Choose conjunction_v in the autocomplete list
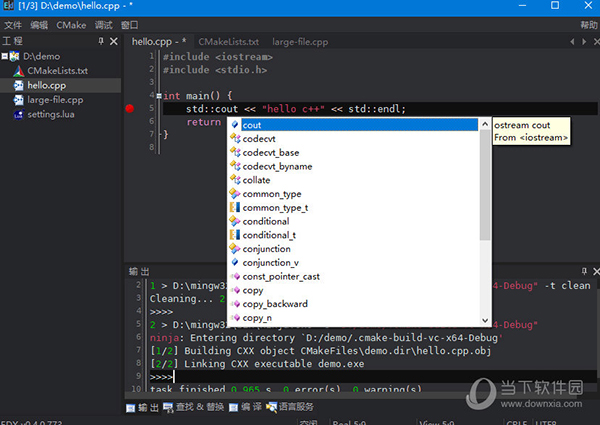The height and width of the screenshot is (425, 600). click(x=354, y=263)
